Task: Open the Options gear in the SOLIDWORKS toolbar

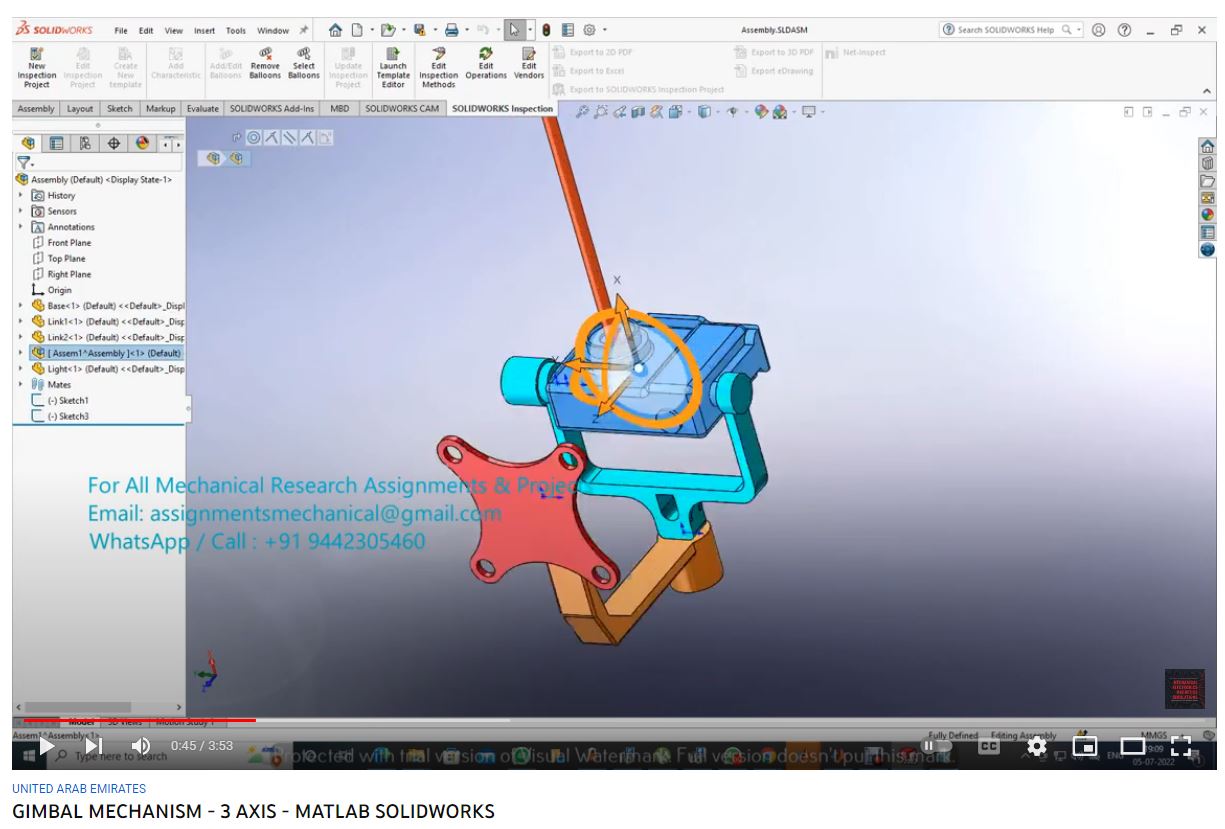Action: [589, 30]
